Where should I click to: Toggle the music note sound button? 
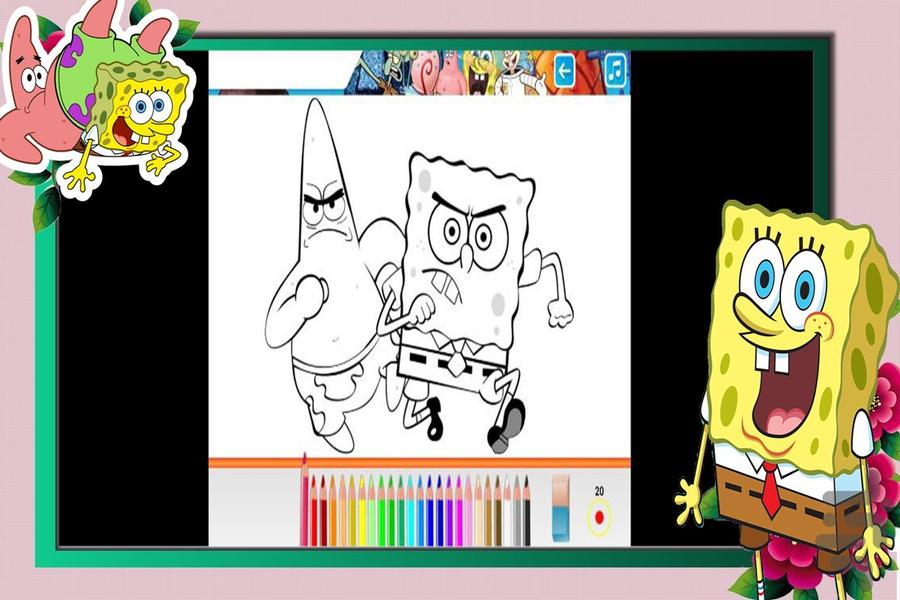616,71
